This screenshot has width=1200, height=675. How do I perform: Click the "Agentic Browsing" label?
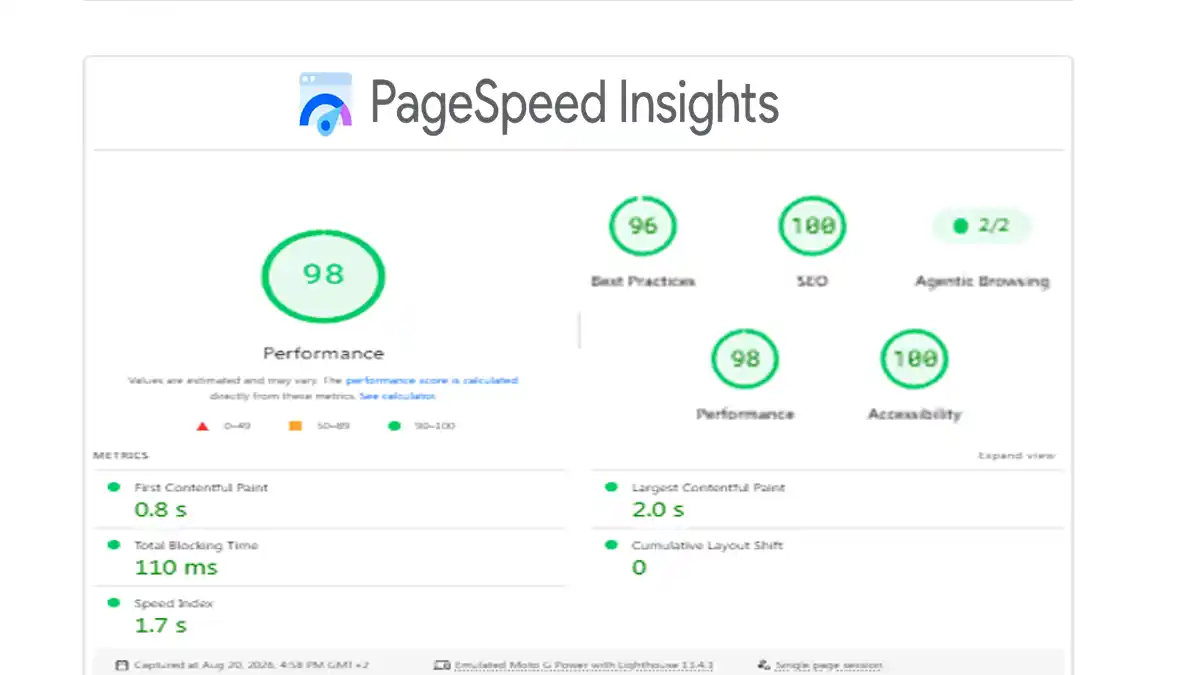click(982, 282)
